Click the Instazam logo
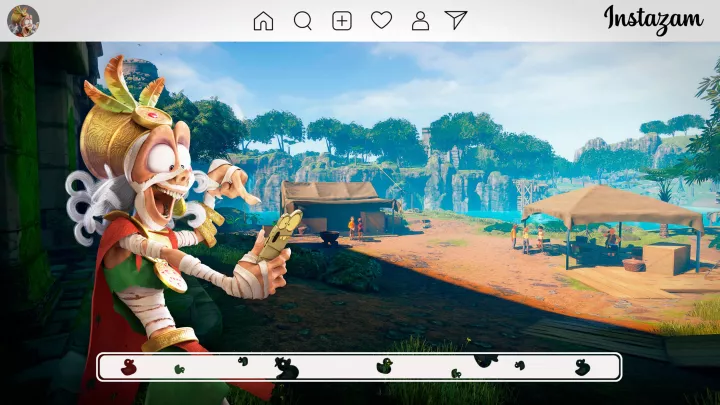Screen dimensions: 720x405 point(653,20)
